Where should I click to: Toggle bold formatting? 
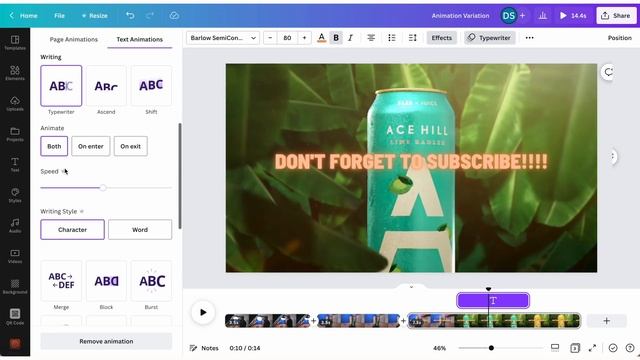[x=336, y=38]
